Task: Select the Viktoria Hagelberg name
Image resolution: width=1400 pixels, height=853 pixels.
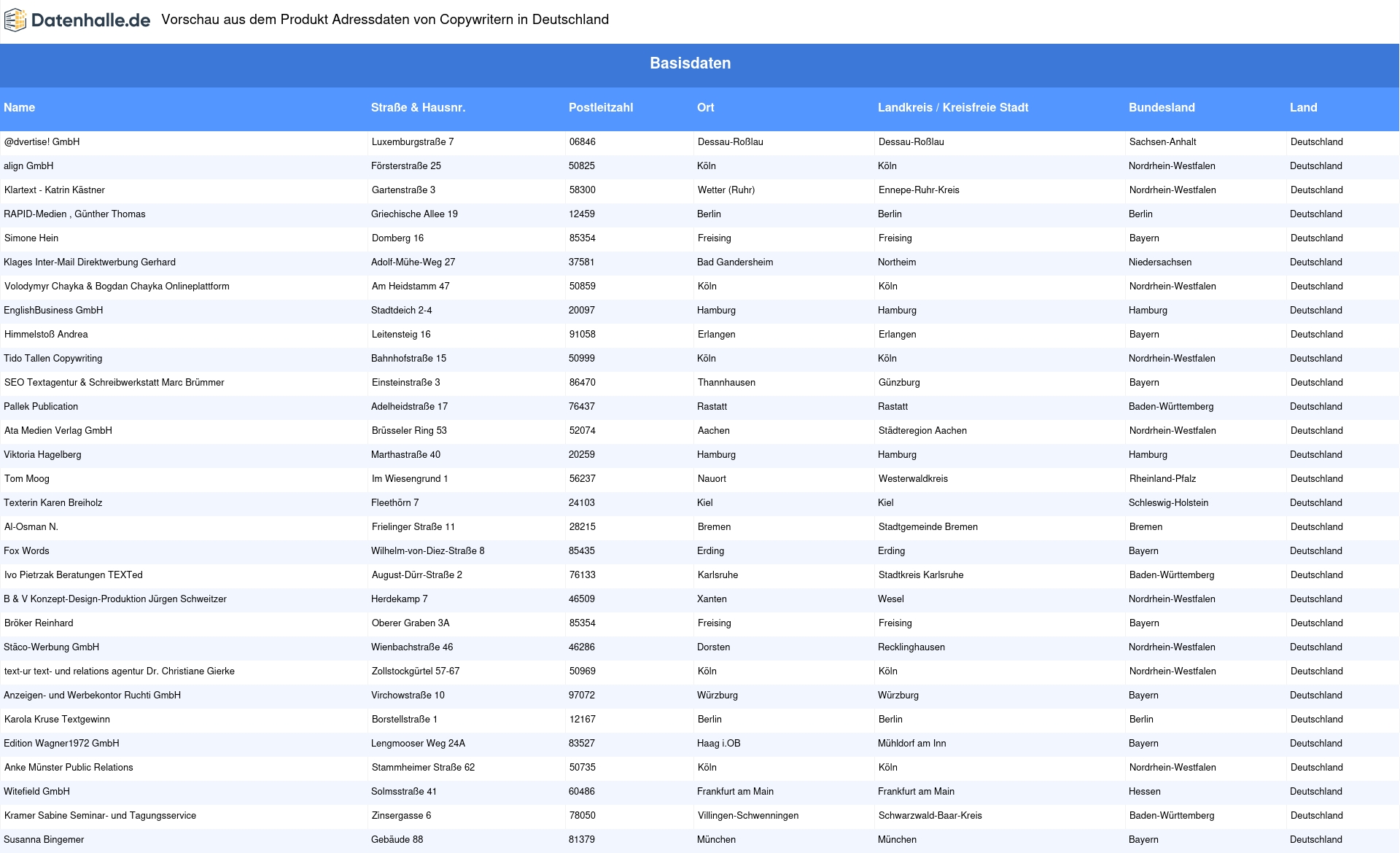Action: [x=42, y=455]
